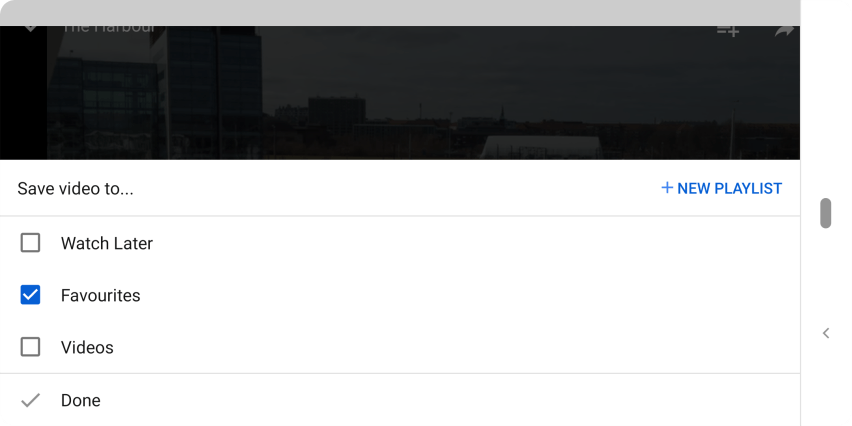Screen dimensions: 852x426
Task: Minimize the player using the down chevron
Action: coord(30,28)
